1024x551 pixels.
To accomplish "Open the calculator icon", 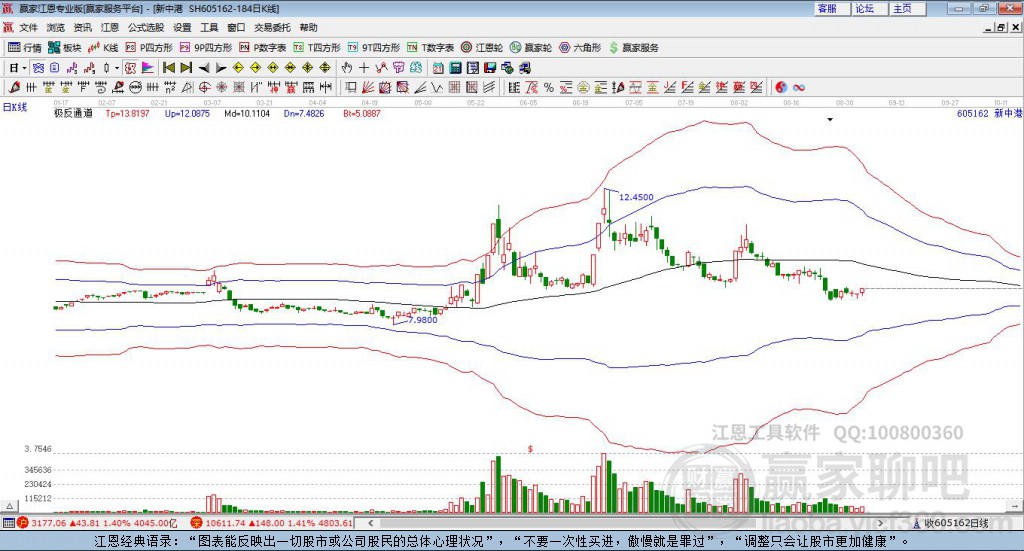I will coord(455,68).
